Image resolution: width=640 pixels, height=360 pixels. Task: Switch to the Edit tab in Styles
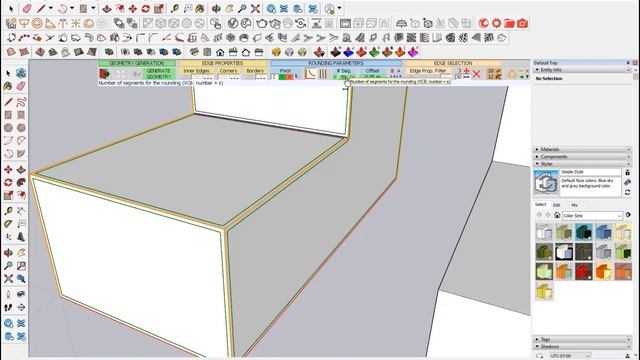[557, 205]
